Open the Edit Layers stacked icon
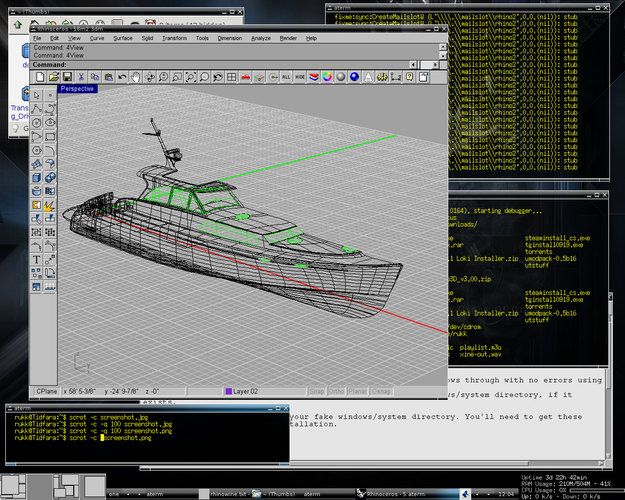 pyautogui.click(x=314, y=77)
